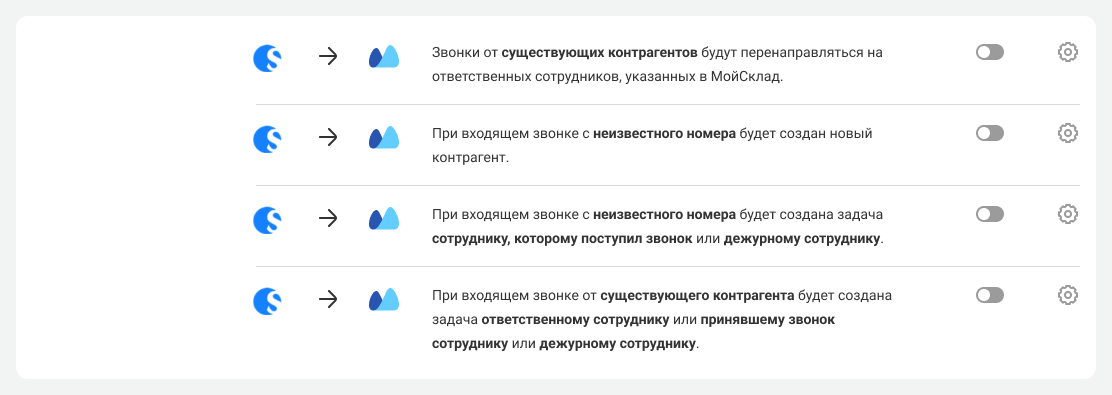This screenshot has width=1112, height=395.
Task: Click blue S logo in unknown number task row
Action: point(267,220)
